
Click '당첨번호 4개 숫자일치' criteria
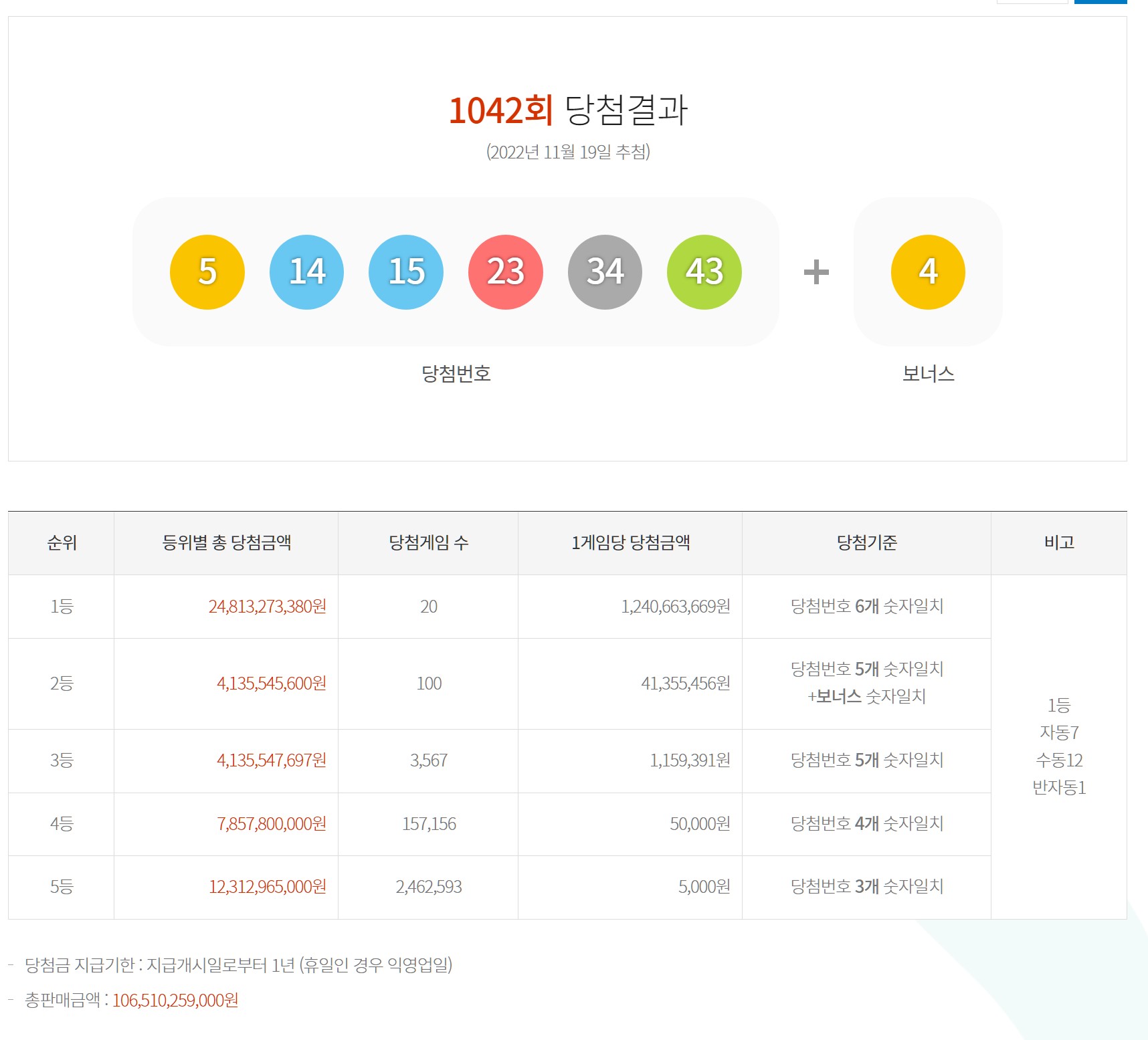(x=867, y=824)
